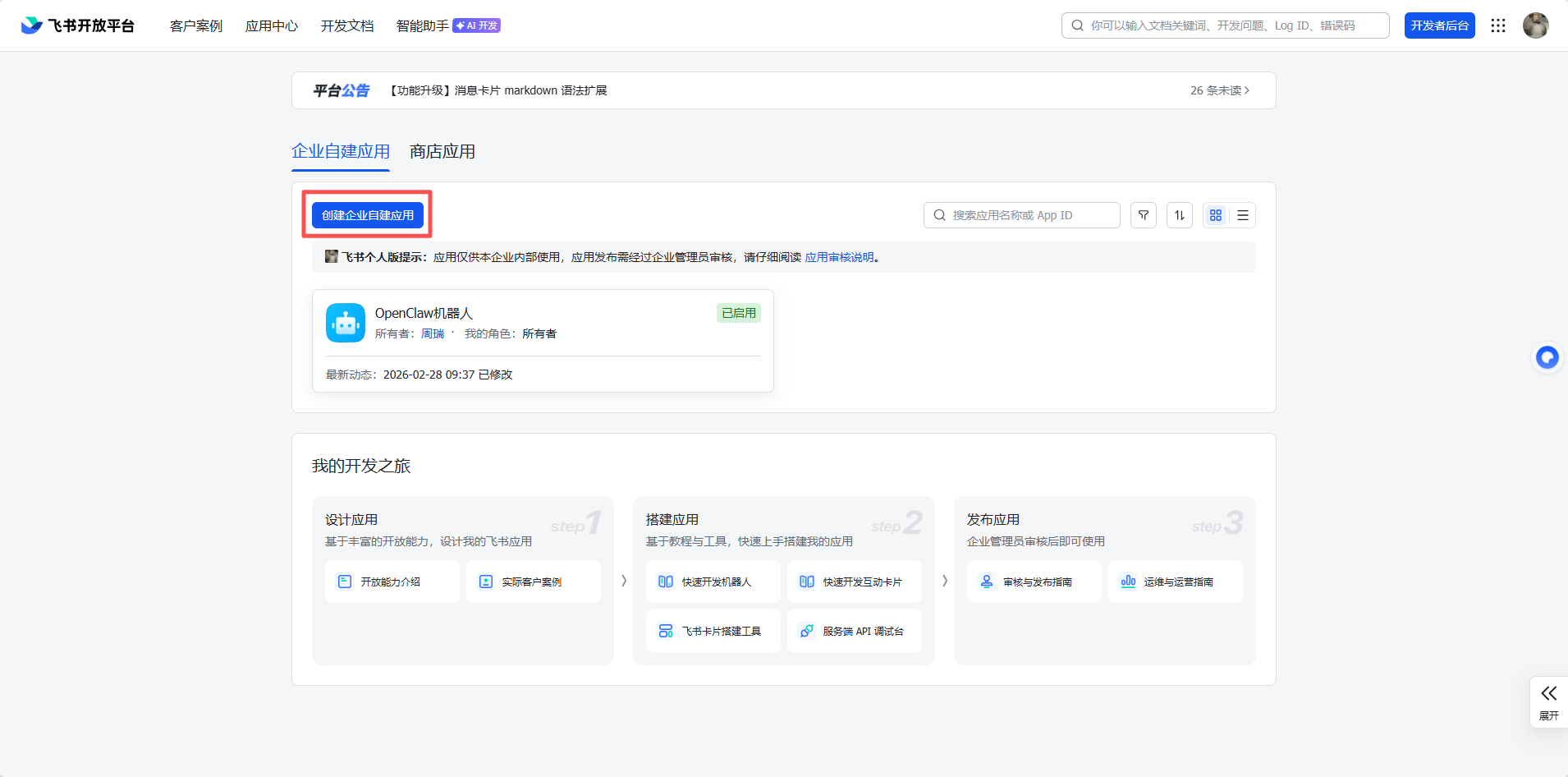The image size is (1568, 777).
Task: Click the AI 开发 badge
Action: [x=476, y=25]
